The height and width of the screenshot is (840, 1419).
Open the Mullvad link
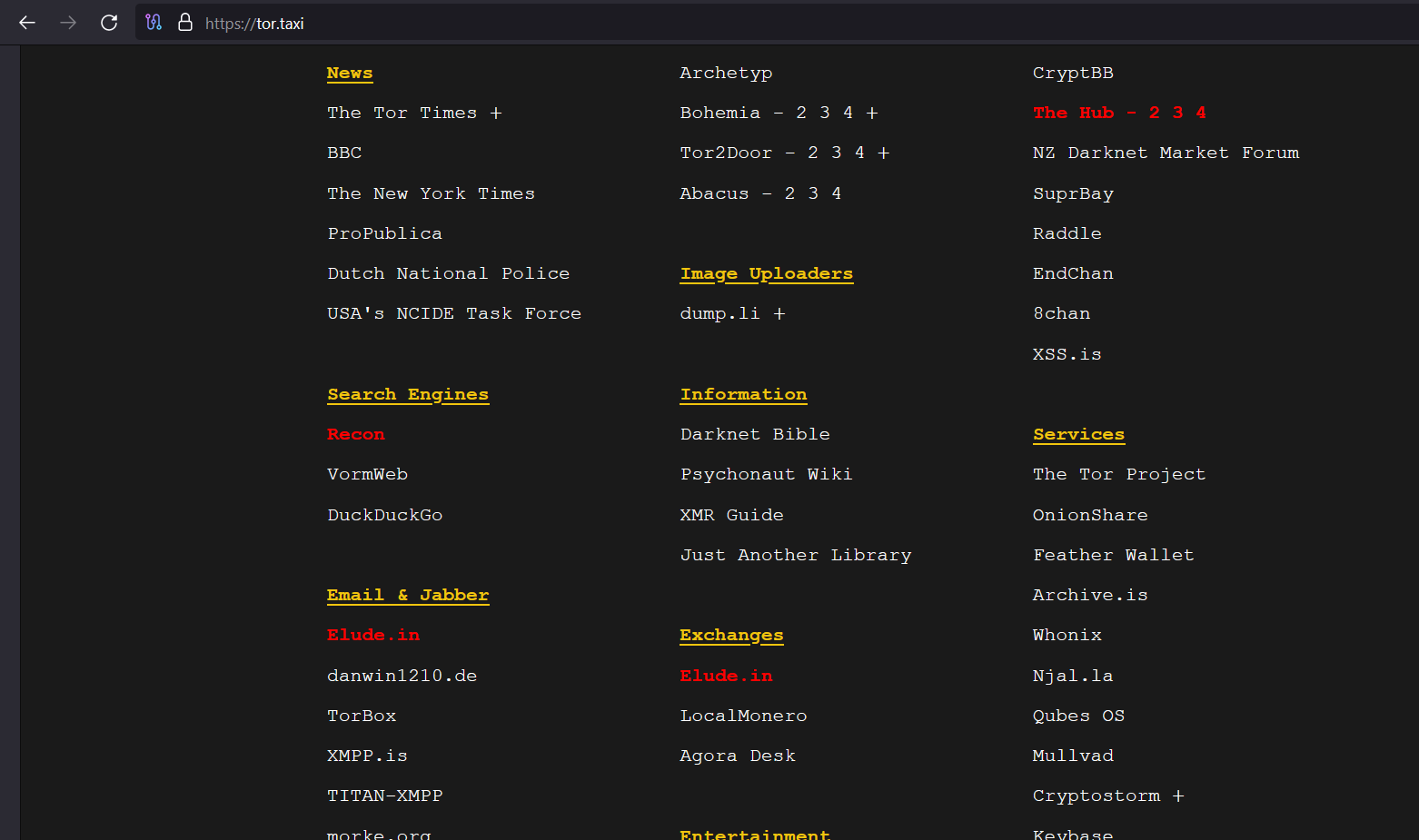click(1073, 756)
